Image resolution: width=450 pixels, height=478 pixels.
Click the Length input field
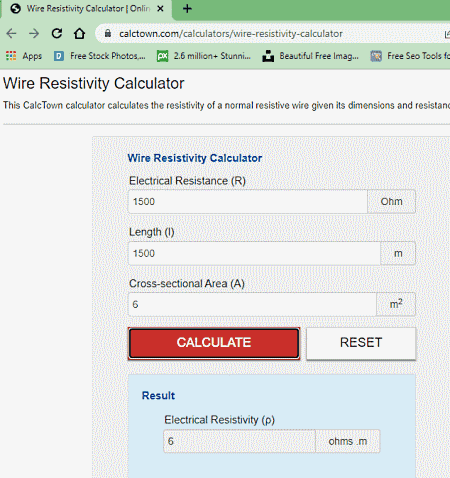tap(254, 253)
